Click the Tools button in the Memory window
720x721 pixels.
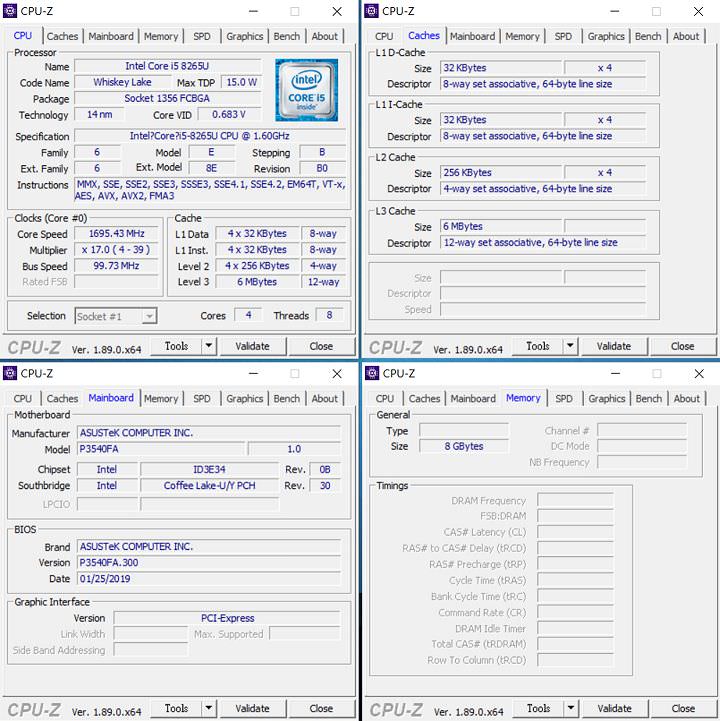coord(539,708)
